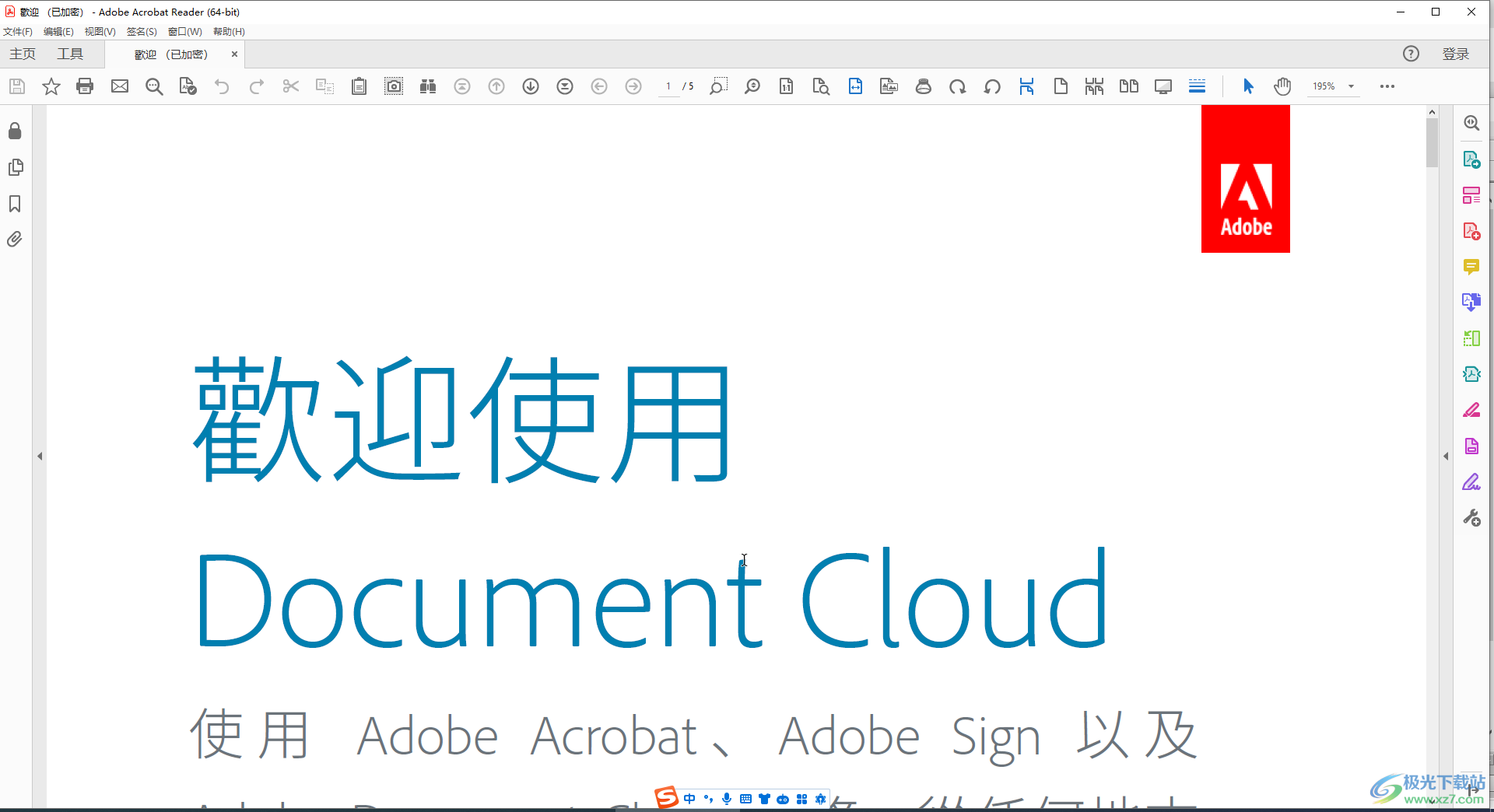This screenshot has height=812, width=1494.
Task: Select the Marquee Zoom tool
Action: pyautogui.click(x=718, y=86)
